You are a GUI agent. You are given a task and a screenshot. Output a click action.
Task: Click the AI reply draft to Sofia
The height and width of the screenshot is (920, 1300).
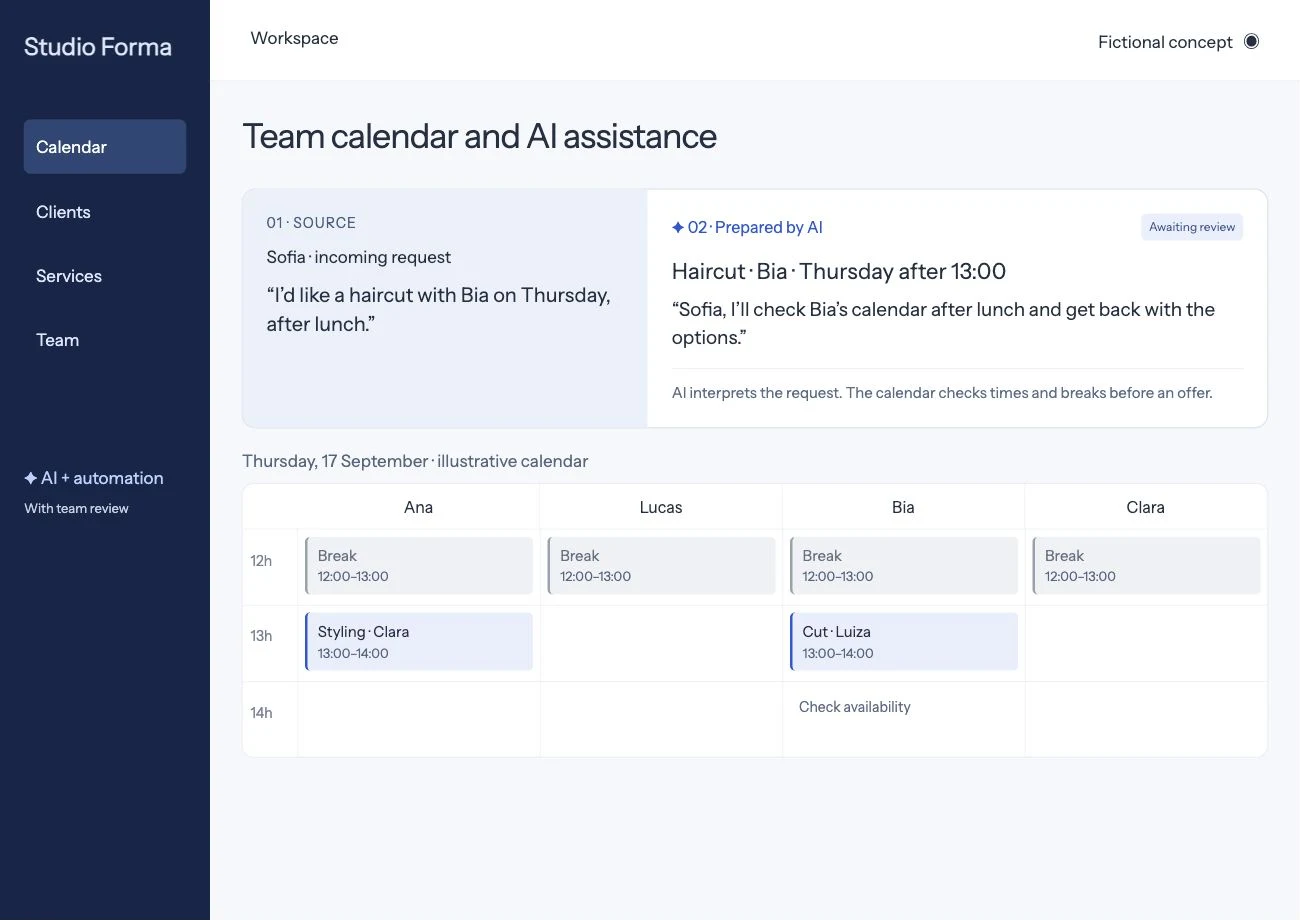pyautogui.click(x=943, y=323)
